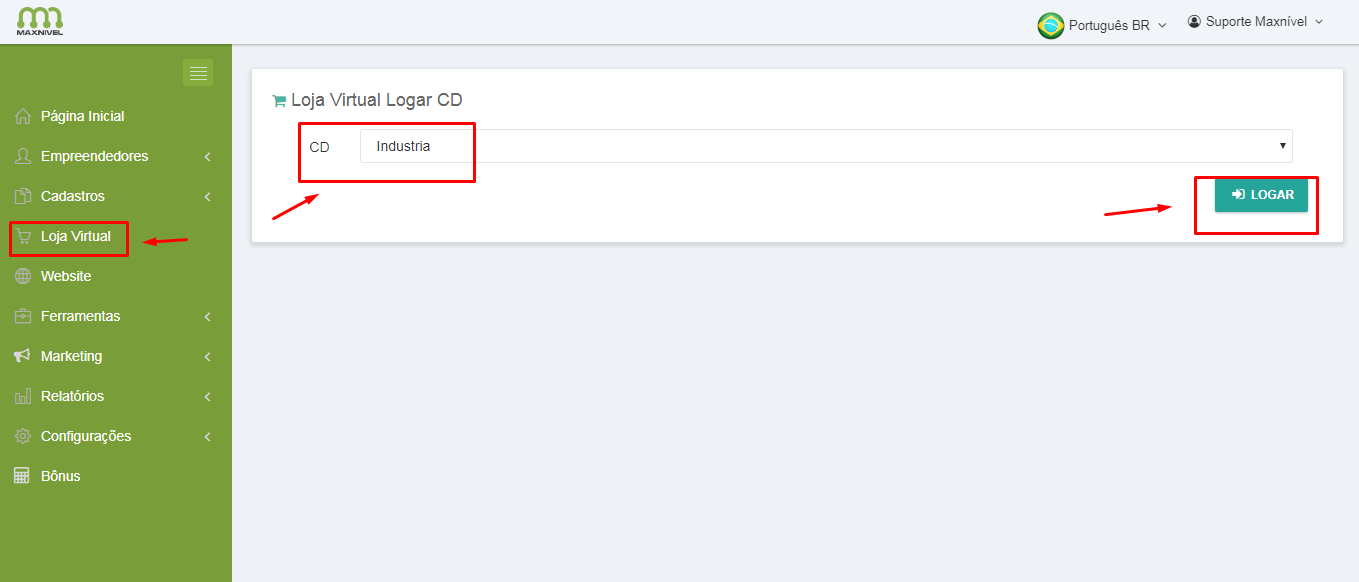Expand the Empreendedores submenu chevron

pos(207,157)
